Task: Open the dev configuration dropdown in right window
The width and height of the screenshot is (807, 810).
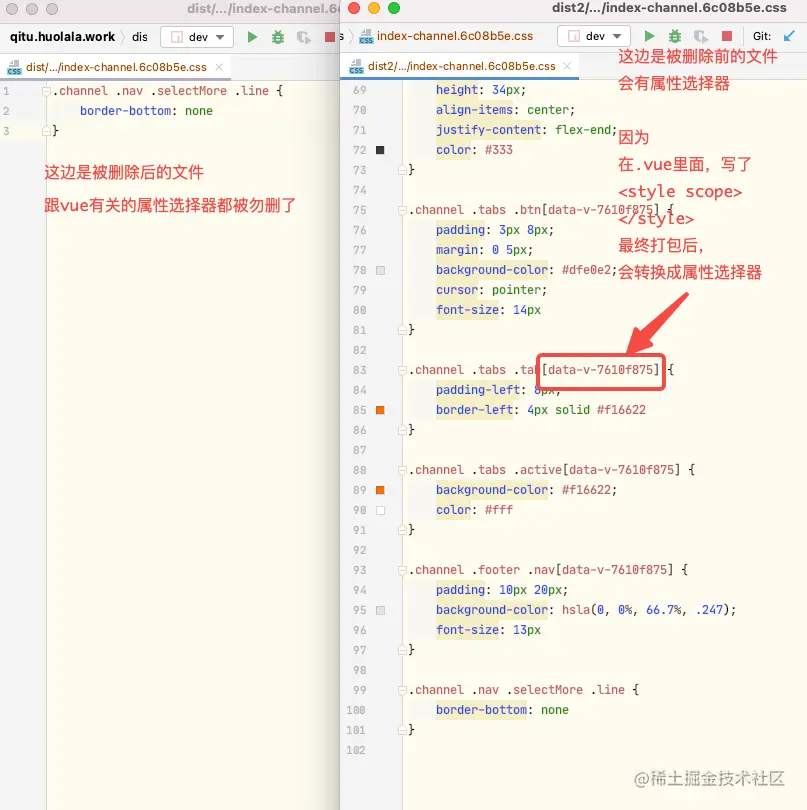Action: (x=595, y=37)
